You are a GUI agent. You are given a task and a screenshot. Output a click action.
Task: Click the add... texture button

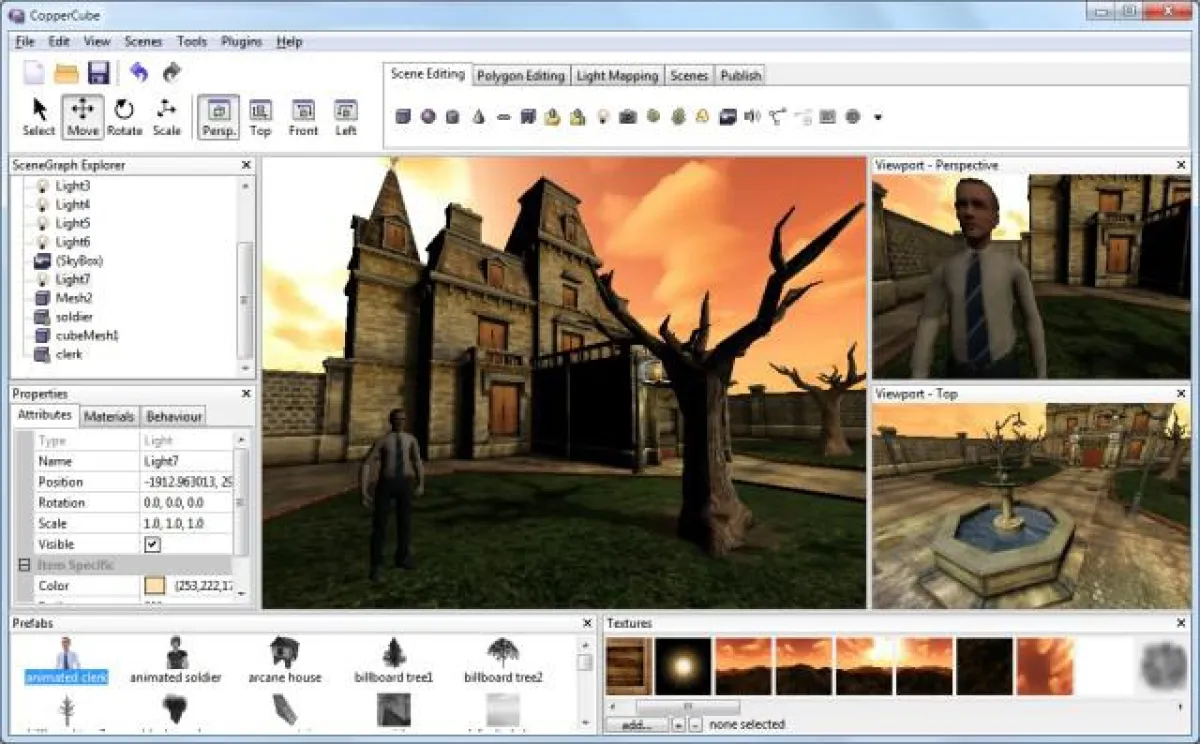[635, 724]
